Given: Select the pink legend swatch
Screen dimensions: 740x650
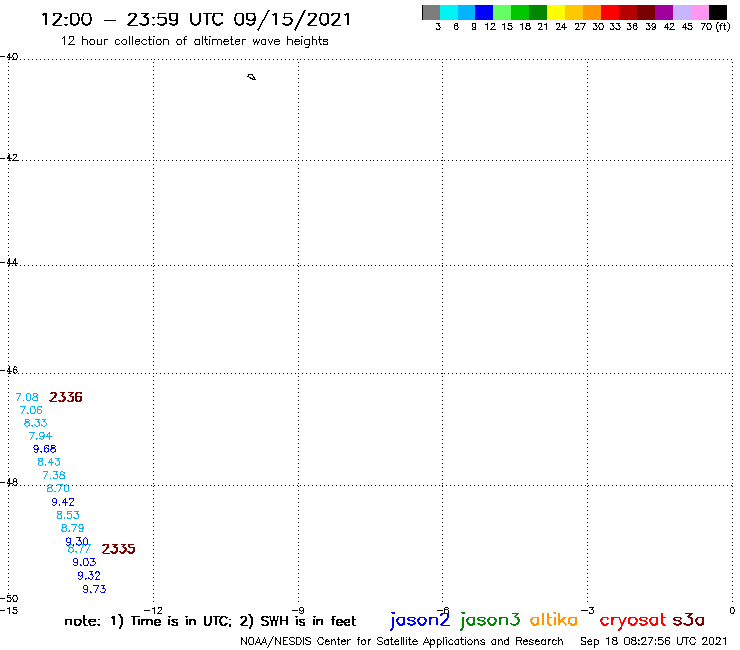Looking at the screenshot, I should click(699, 12).
